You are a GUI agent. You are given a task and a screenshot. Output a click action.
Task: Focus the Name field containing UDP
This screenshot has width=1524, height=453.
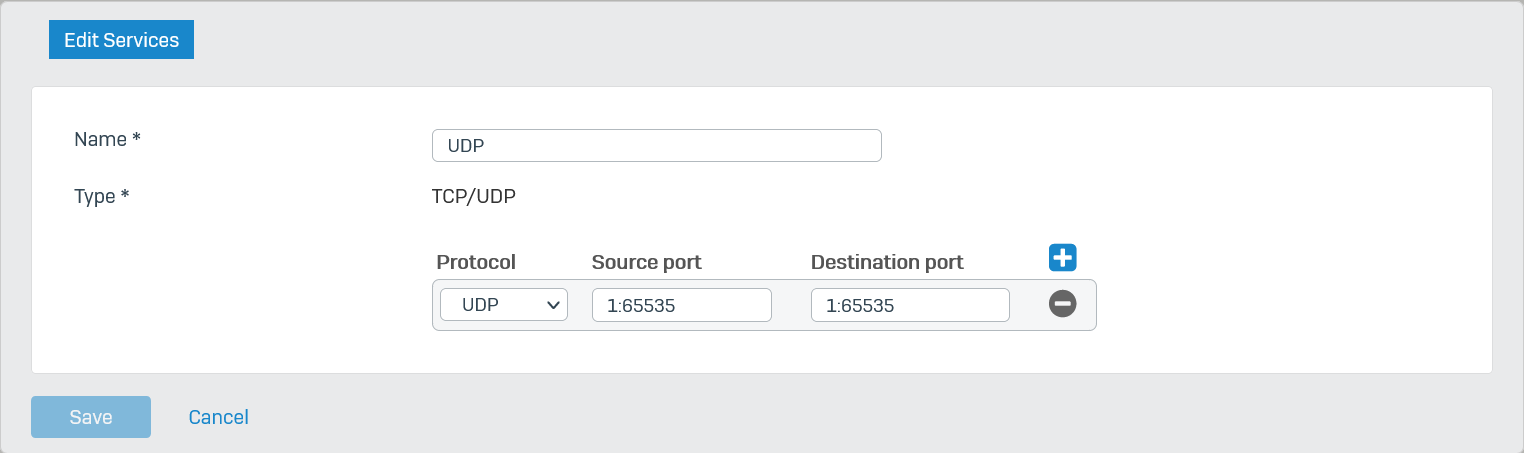[656, 145]
